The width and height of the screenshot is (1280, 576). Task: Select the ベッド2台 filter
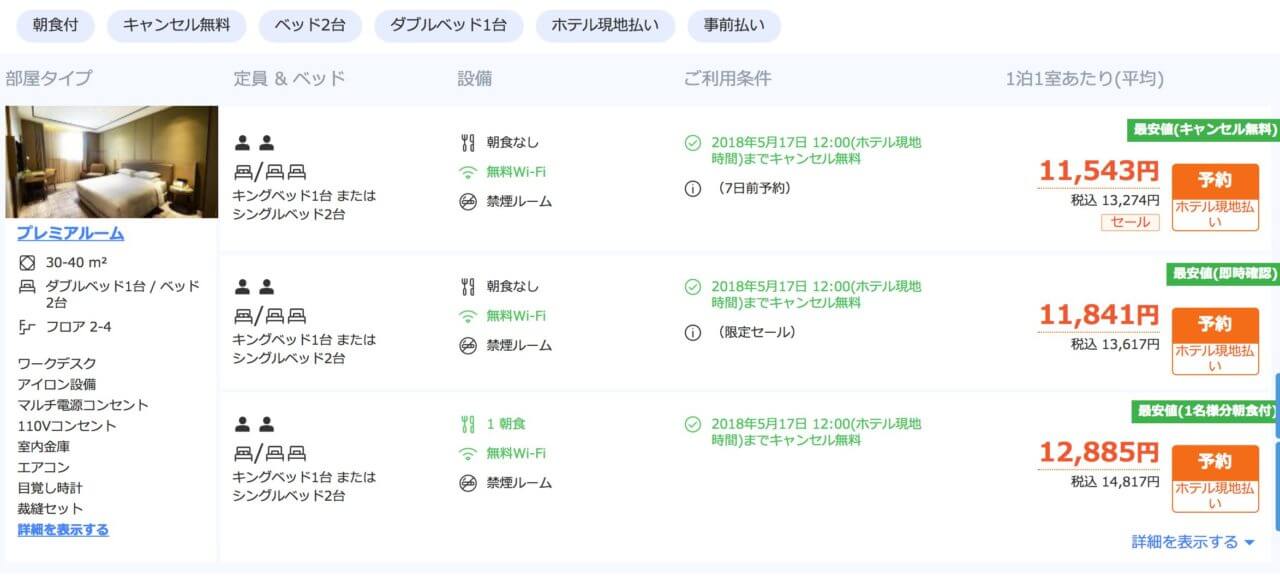tap(310, 26)
